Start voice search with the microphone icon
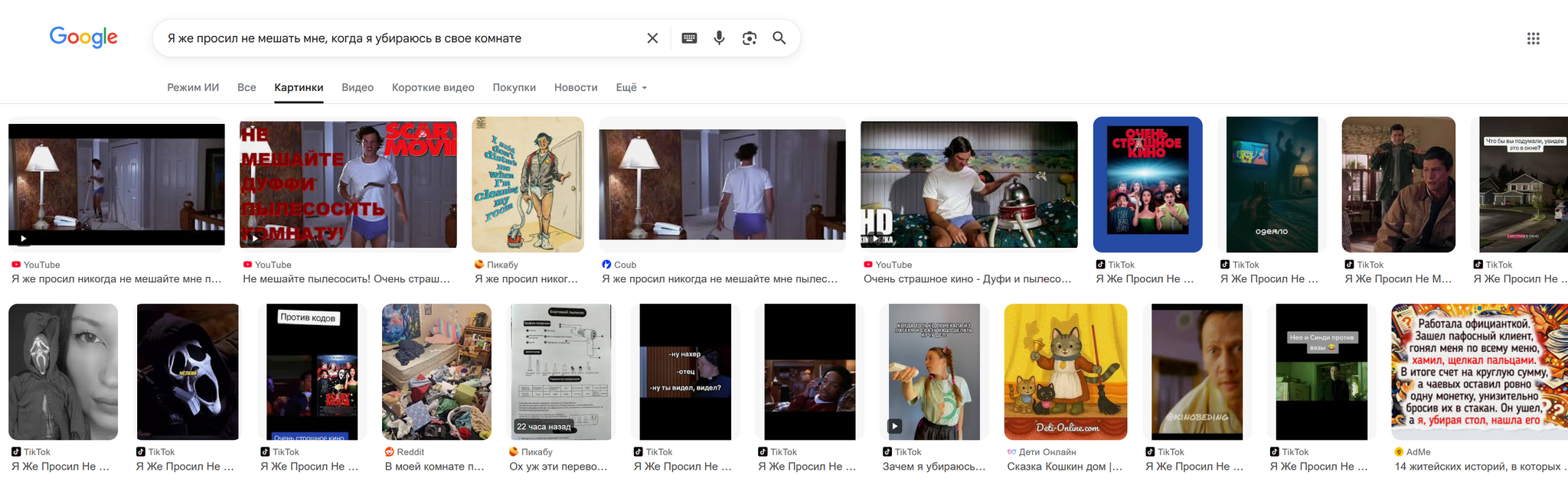Viewport: 1568px width, 485px height. [x=719, y=38]
